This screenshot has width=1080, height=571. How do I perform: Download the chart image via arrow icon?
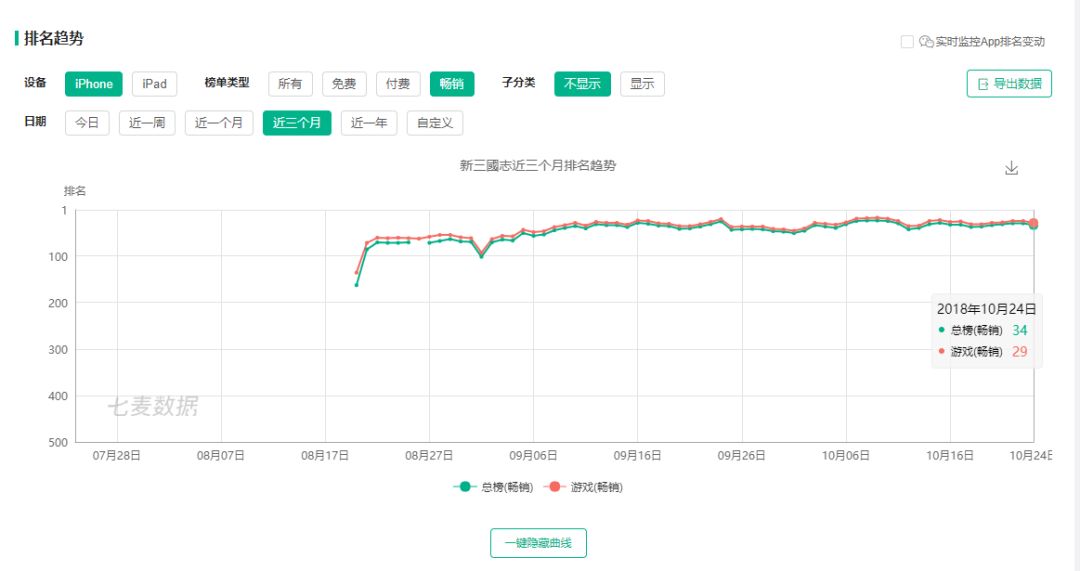pyautogui.click(x=1011, y=168)
